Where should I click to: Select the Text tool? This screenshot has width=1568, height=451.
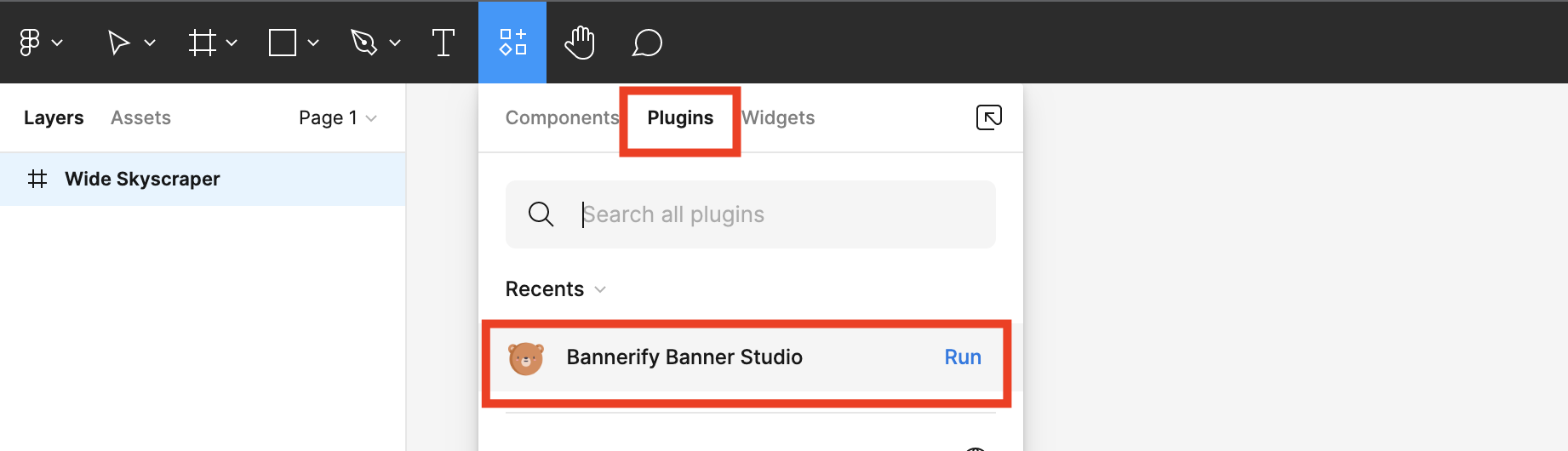(444, 43)
